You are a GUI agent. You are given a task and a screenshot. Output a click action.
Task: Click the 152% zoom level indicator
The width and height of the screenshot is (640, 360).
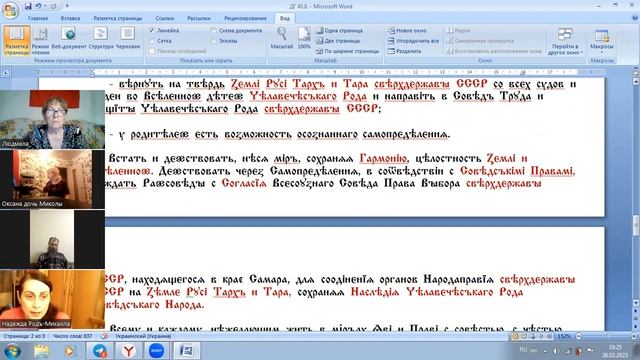pos(564,336)
